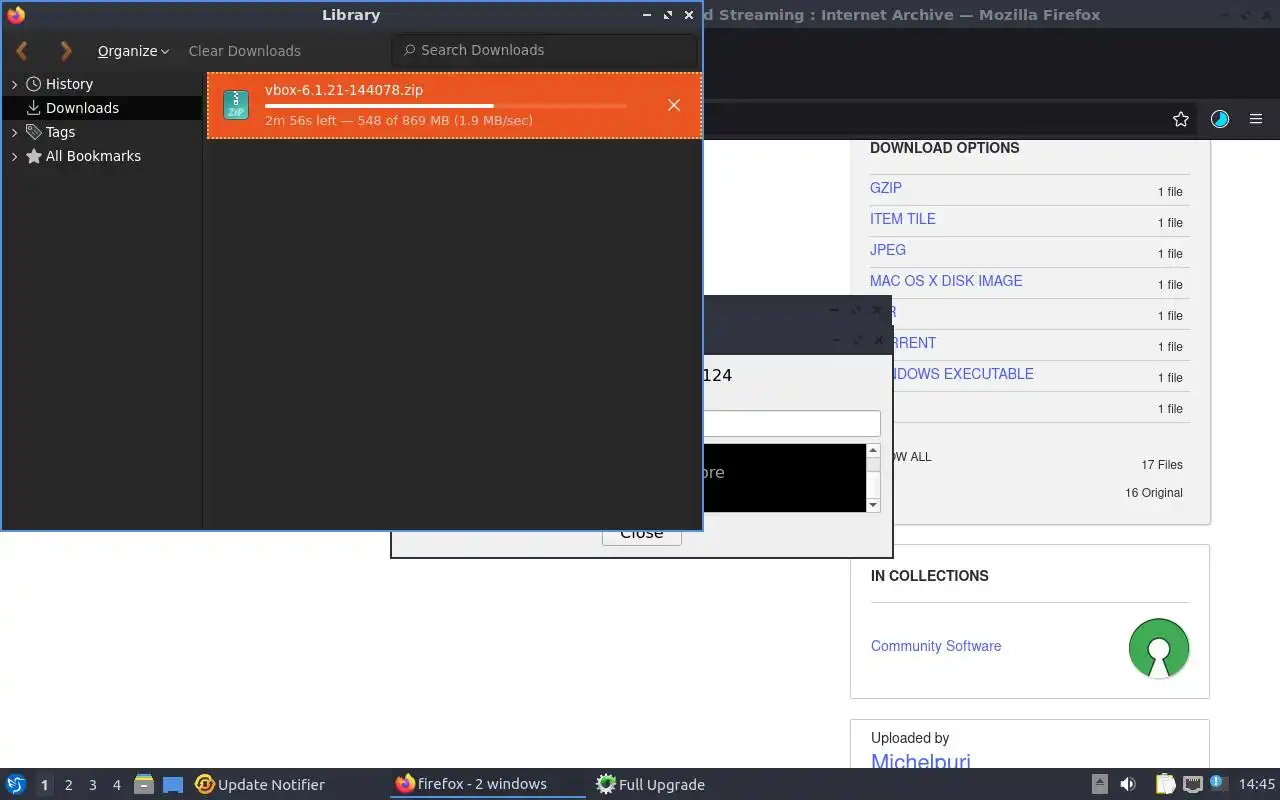Select Downloads in Library sidebar

coord(82,108)
